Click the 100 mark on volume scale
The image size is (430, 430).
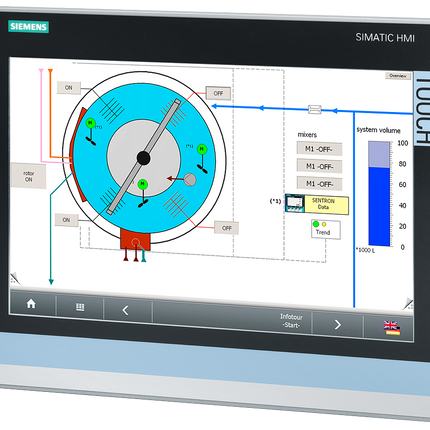click(403, 143)
